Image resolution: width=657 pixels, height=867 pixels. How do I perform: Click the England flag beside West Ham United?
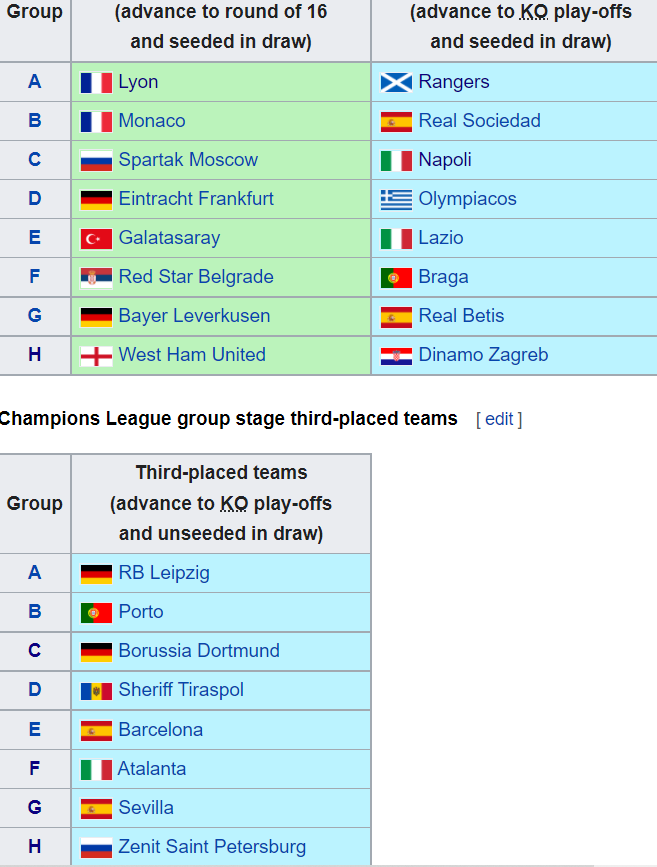coord(96,356)
